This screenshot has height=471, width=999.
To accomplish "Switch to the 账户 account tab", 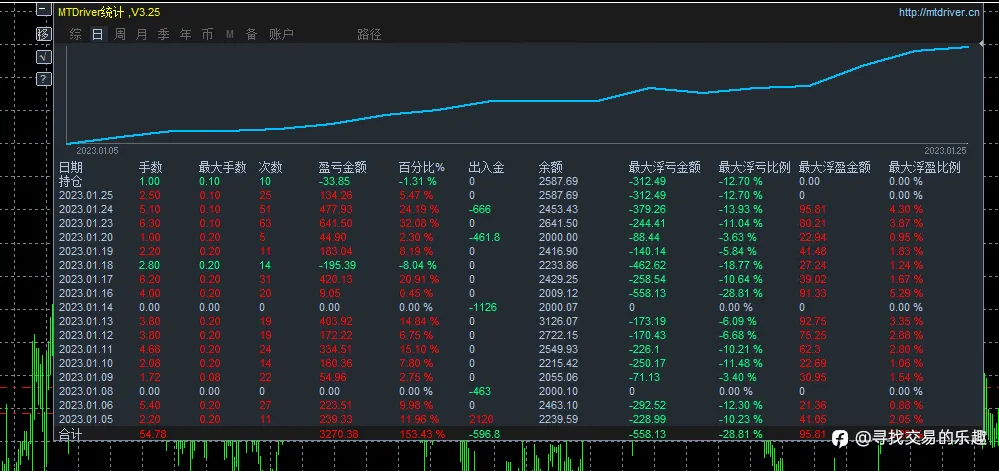I will coord(281,34).
